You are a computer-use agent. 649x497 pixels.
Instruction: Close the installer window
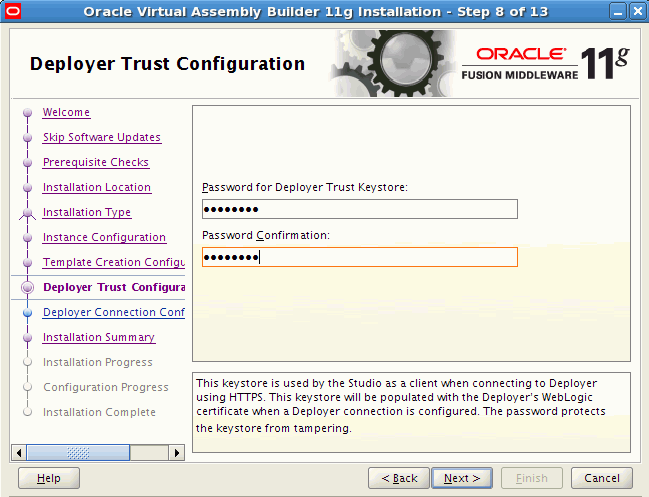pos(638,11)
